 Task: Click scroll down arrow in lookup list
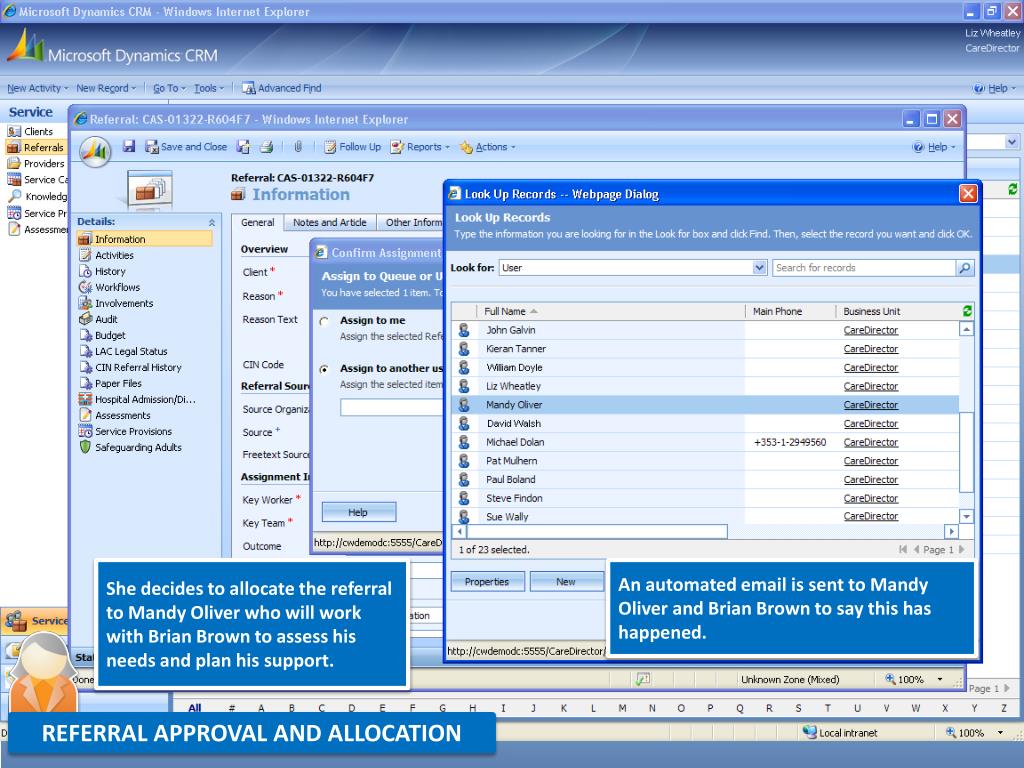[966, 516]
